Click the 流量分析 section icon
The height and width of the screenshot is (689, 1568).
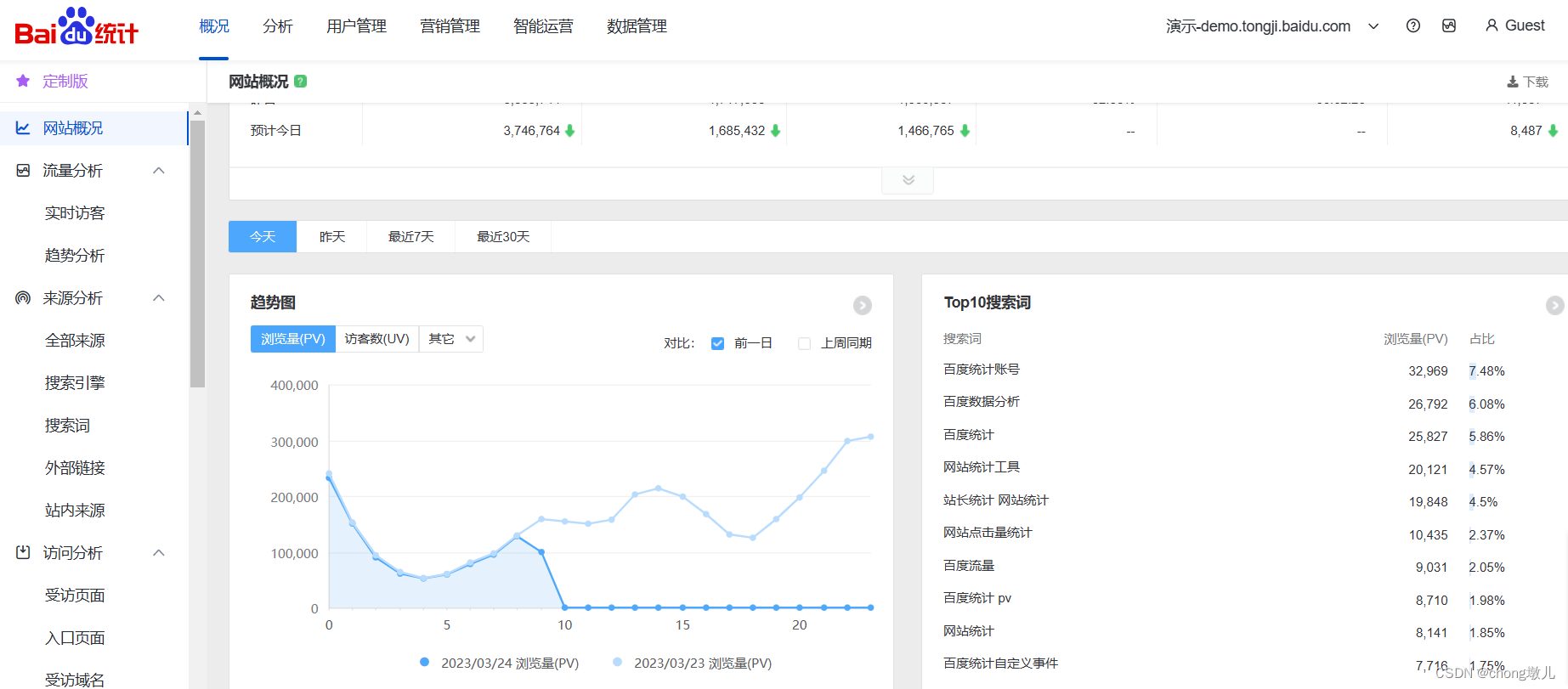point(23,170)
